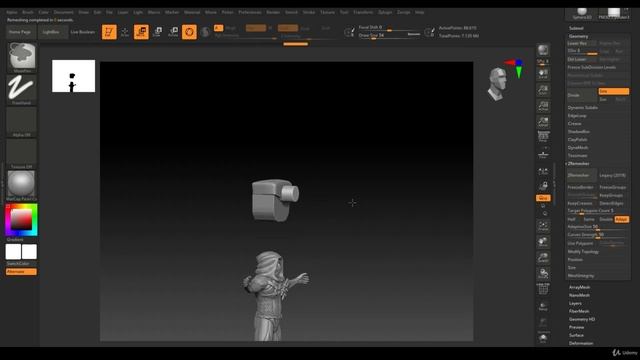Toggle PolyF line fill display
Image resolution: width=640 pixels, height=360 pixels.
[x=543, y=289]
